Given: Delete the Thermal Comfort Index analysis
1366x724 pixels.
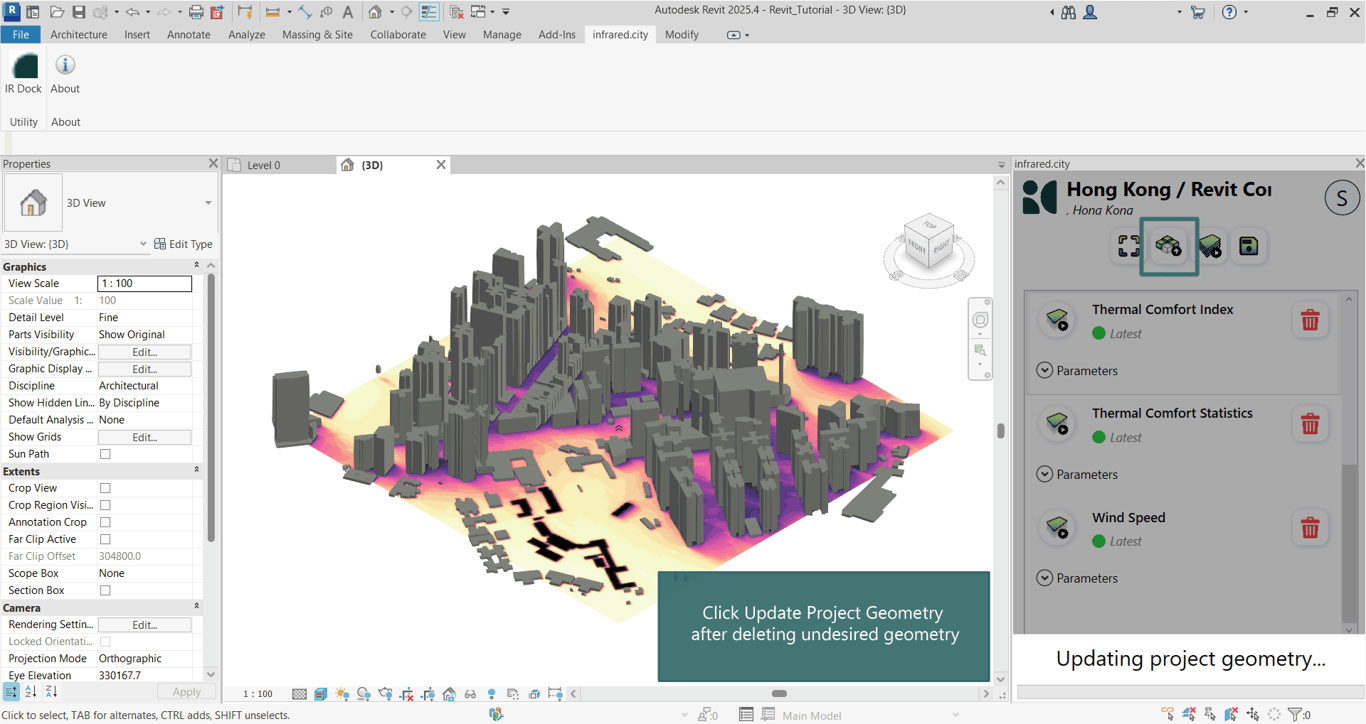Looking at the screenshot, I should 1309,321.
